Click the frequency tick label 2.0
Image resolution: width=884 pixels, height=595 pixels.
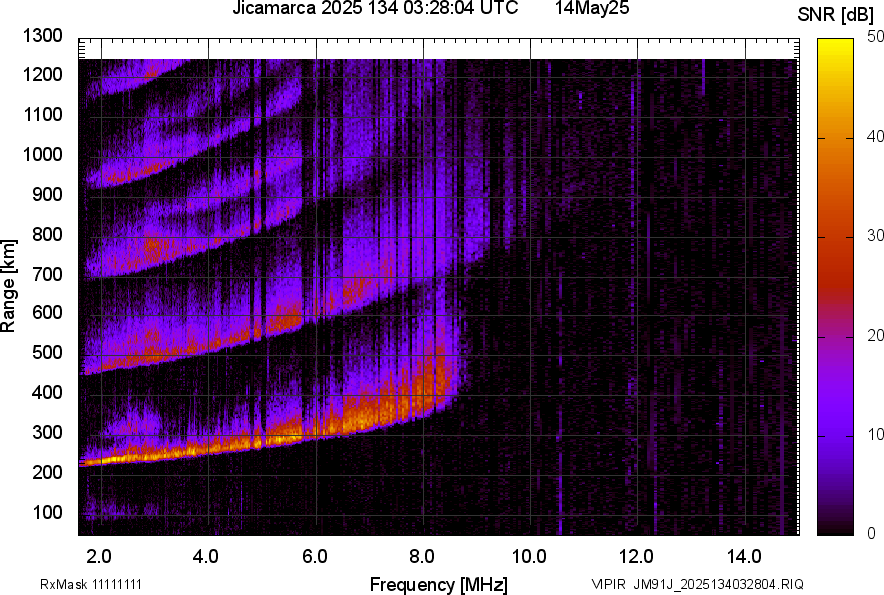pos(99,557)
